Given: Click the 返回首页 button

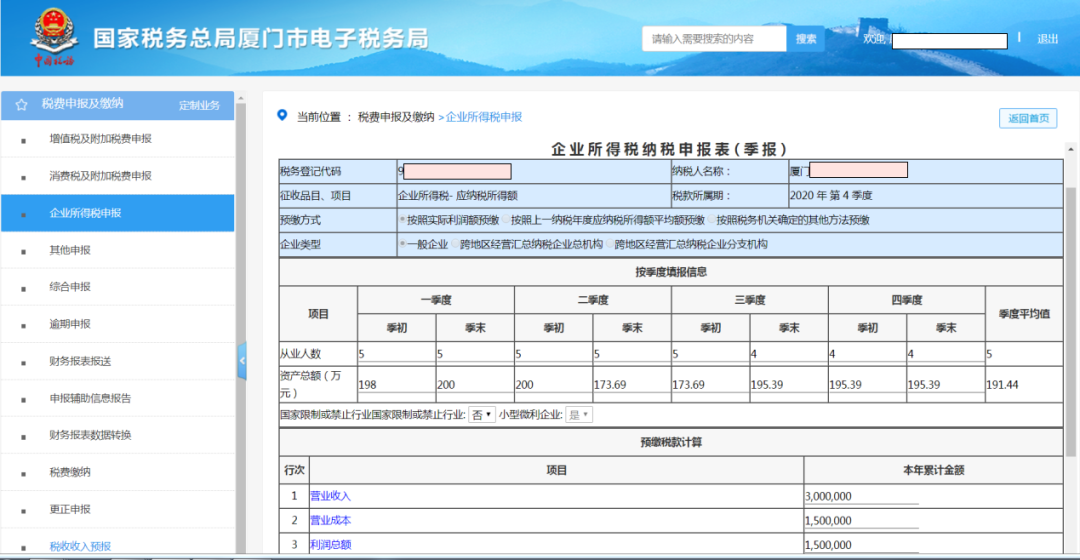Looking at the screenshot, I should (1028, 118).
